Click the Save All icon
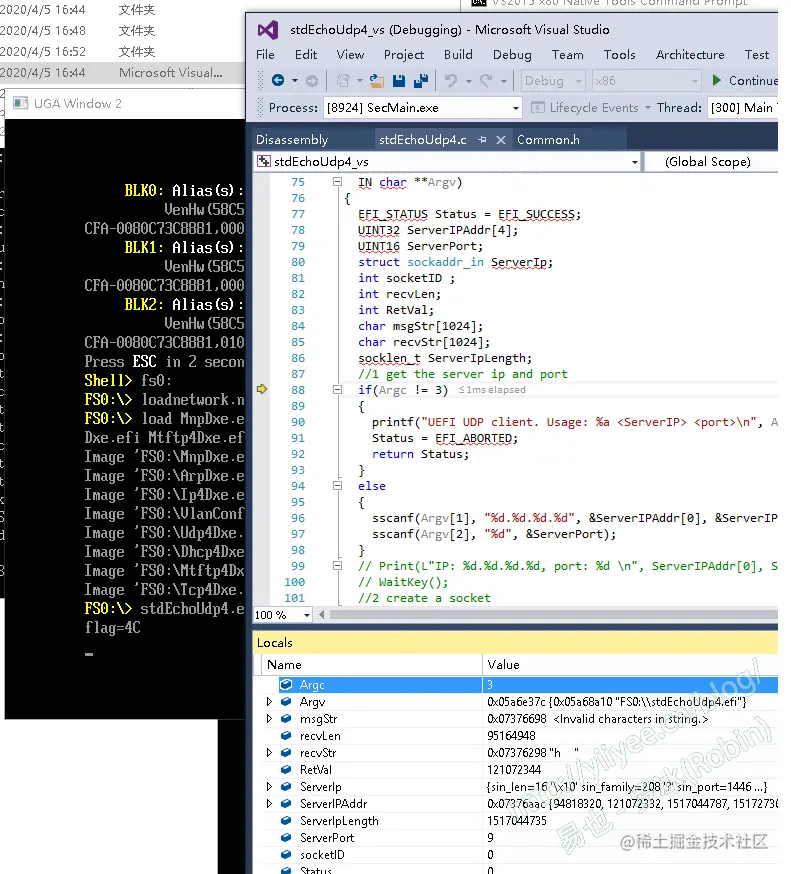The width and height of the screenshot is (791, 874). pos(421,81)
